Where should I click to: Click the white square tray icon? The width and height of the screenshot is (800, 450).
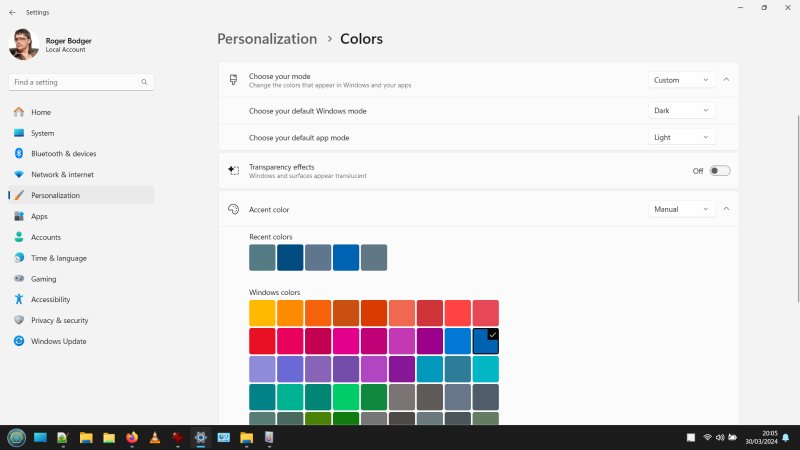pos(691,438)
